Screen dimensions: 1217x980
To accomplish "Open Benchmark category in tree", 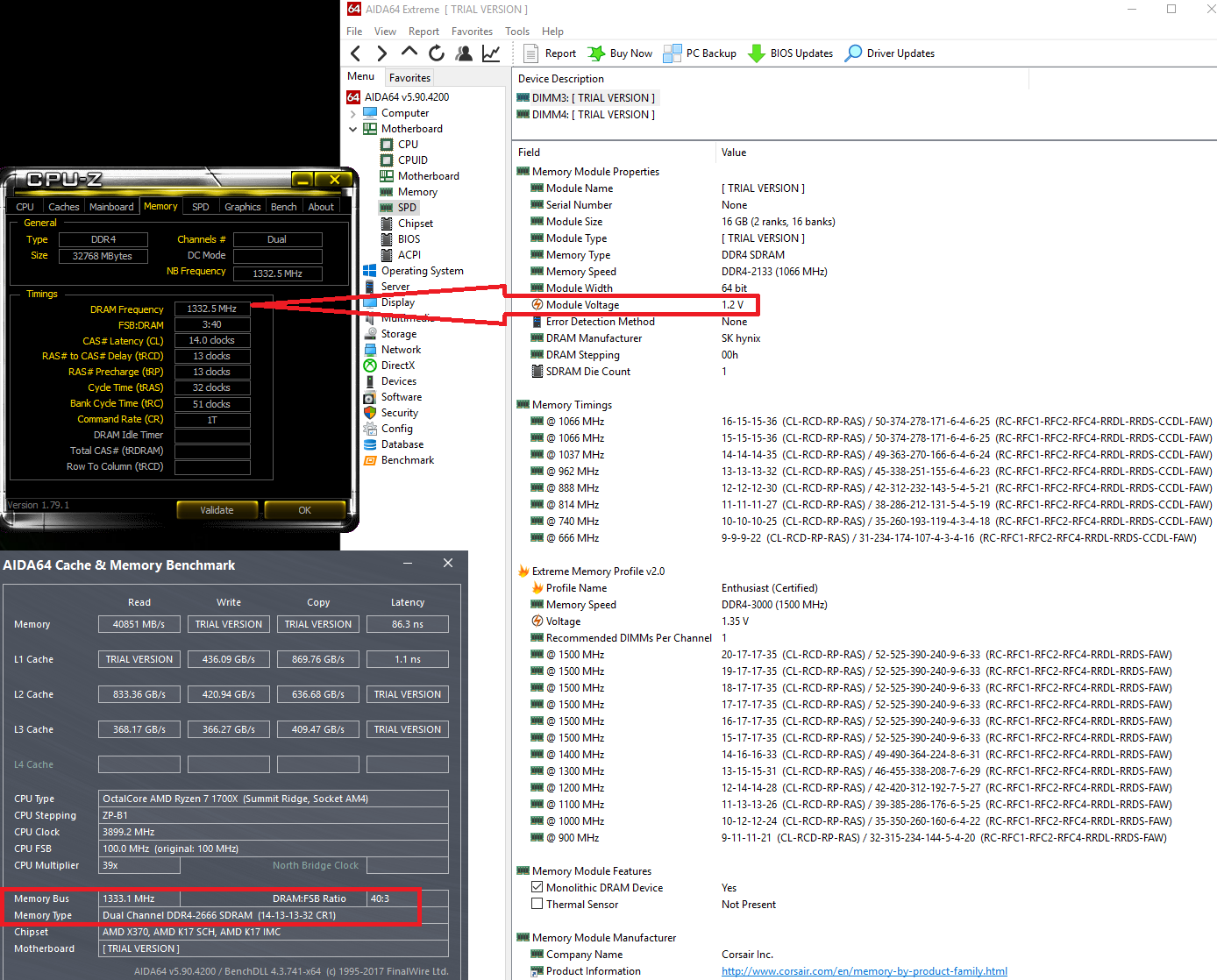I will click(x=399, y=460).
